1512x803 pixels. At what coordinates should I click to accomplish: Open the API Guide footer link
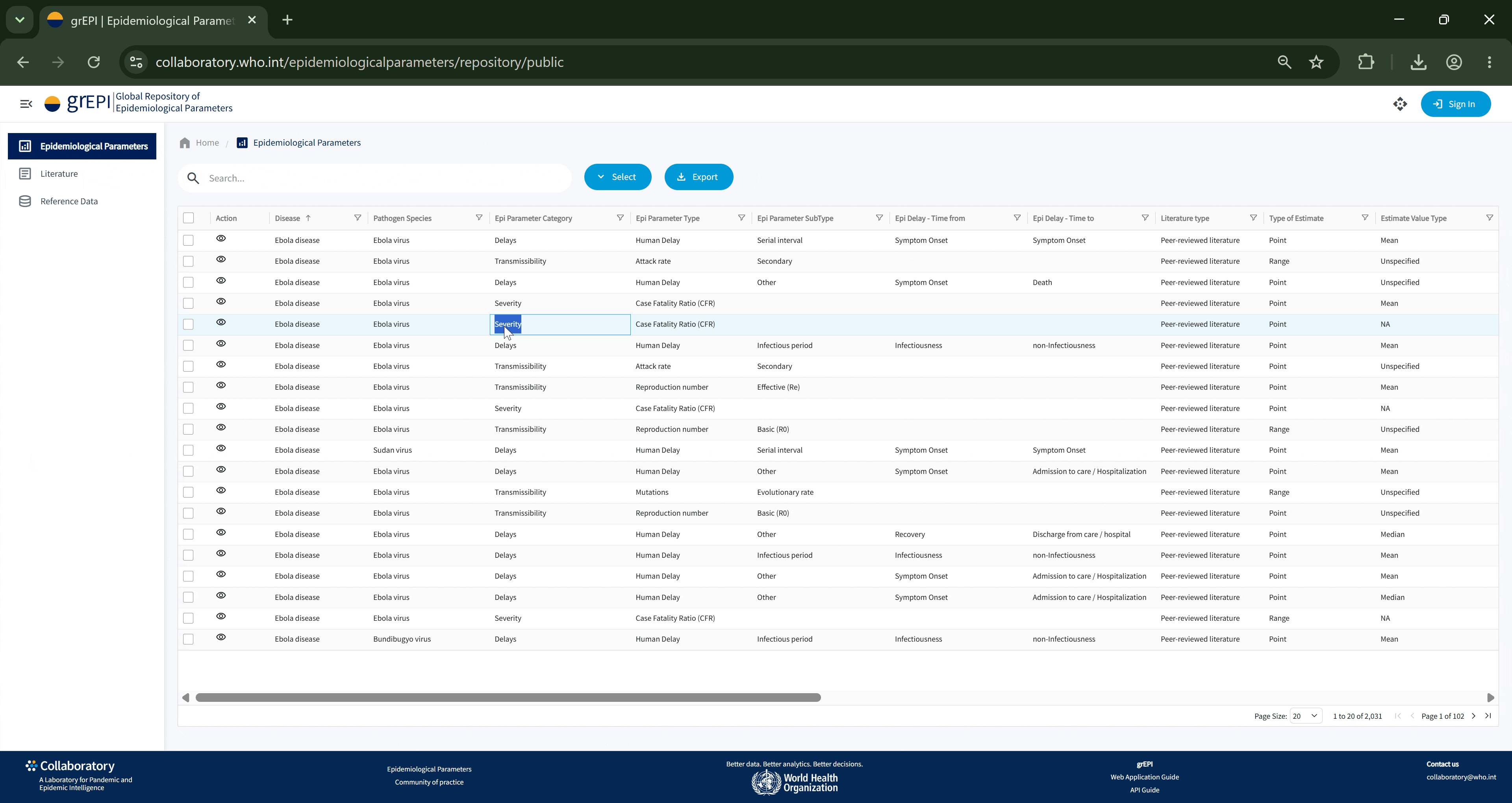tap(1145, 790)
